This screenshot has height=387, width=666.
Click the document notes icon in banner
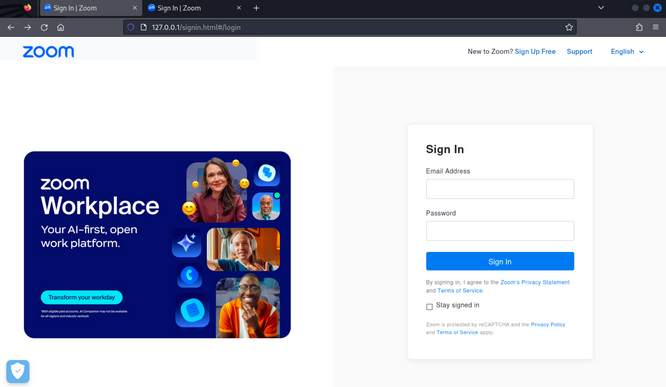pyautogui.click(x=192, y=310)
